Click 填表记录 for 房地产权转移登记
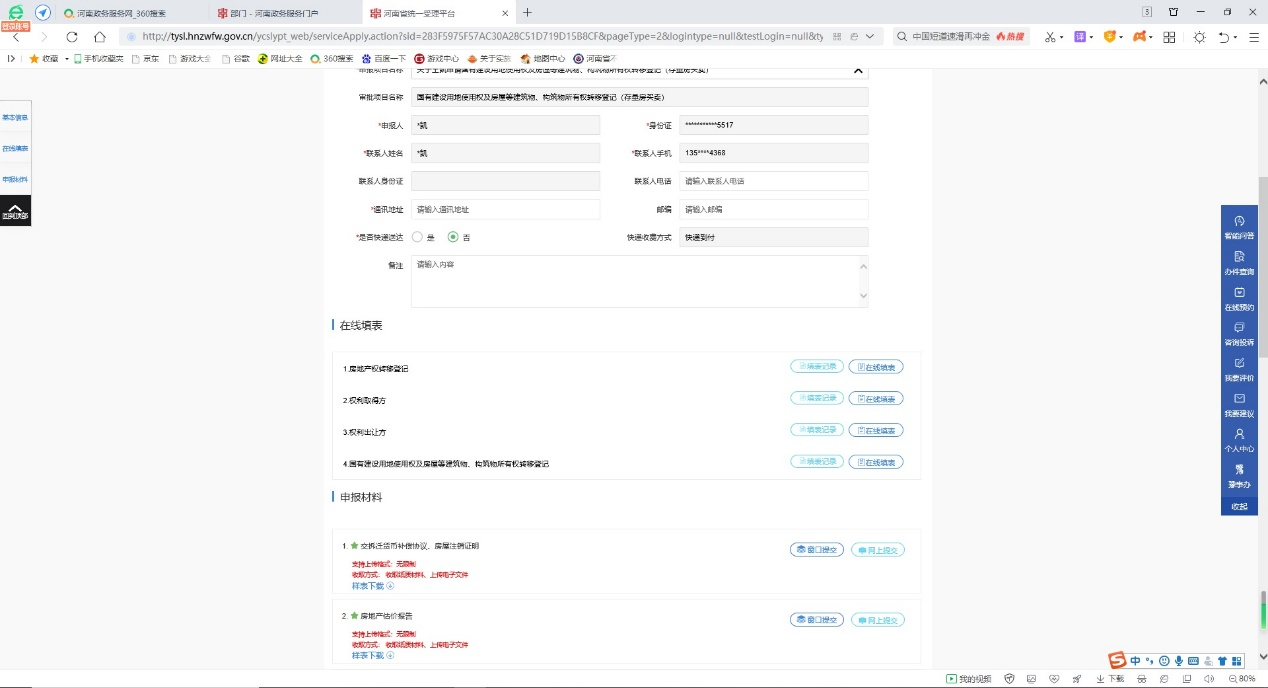 [817, 367]
